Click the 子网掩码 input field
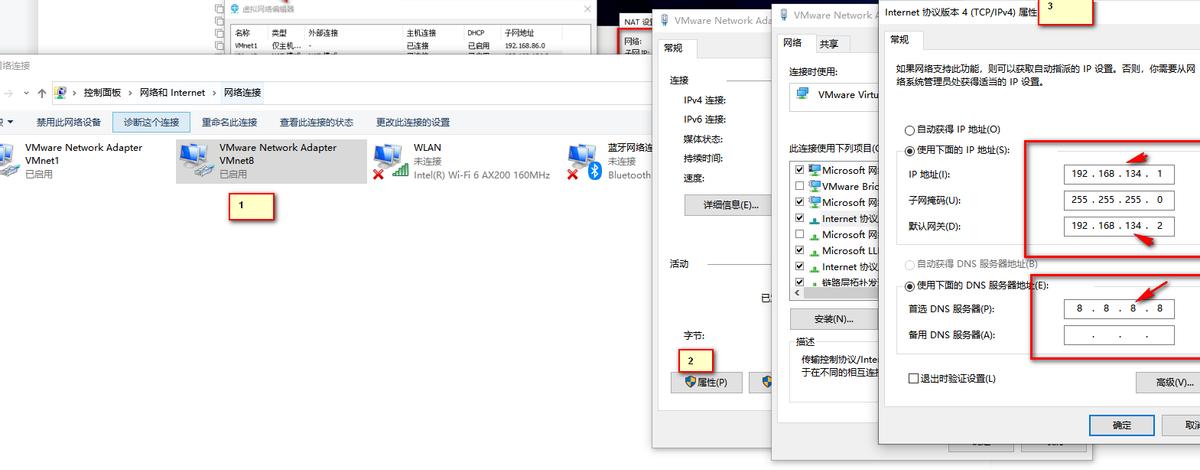The height and width of the screenshot is (470, 1200). point(1119,199)
